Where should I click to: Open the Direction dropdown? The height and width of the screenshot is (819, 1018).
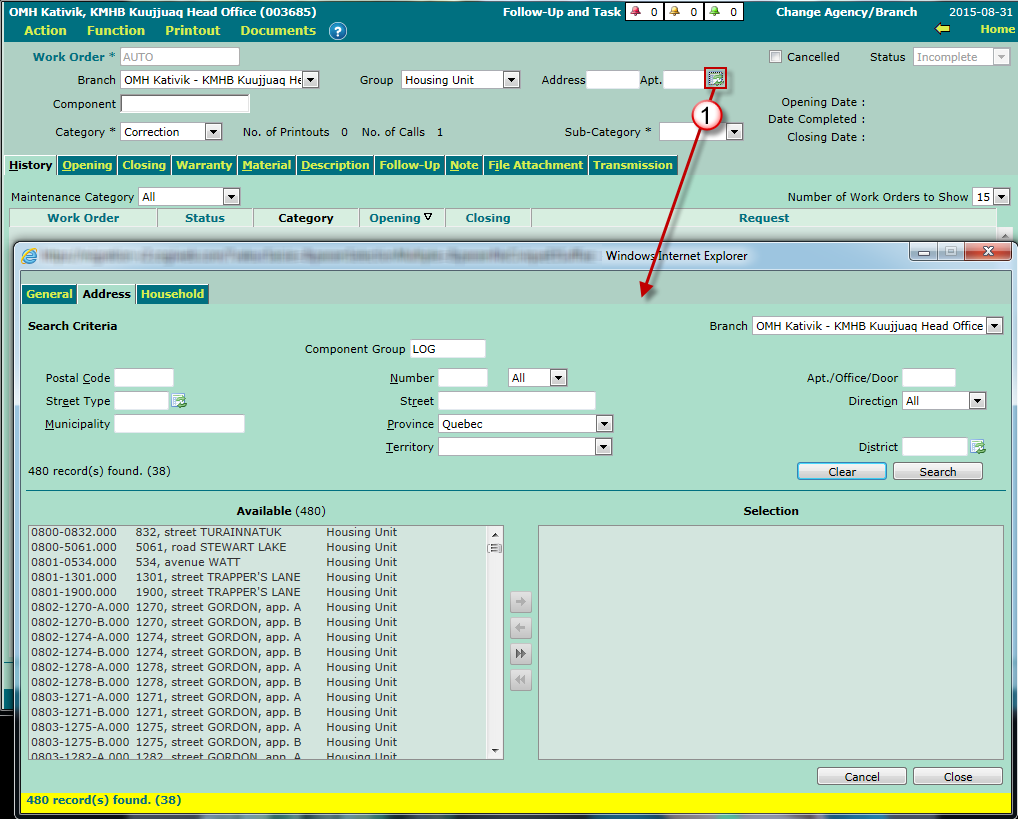pyautogui.click(x=976, y=401)
